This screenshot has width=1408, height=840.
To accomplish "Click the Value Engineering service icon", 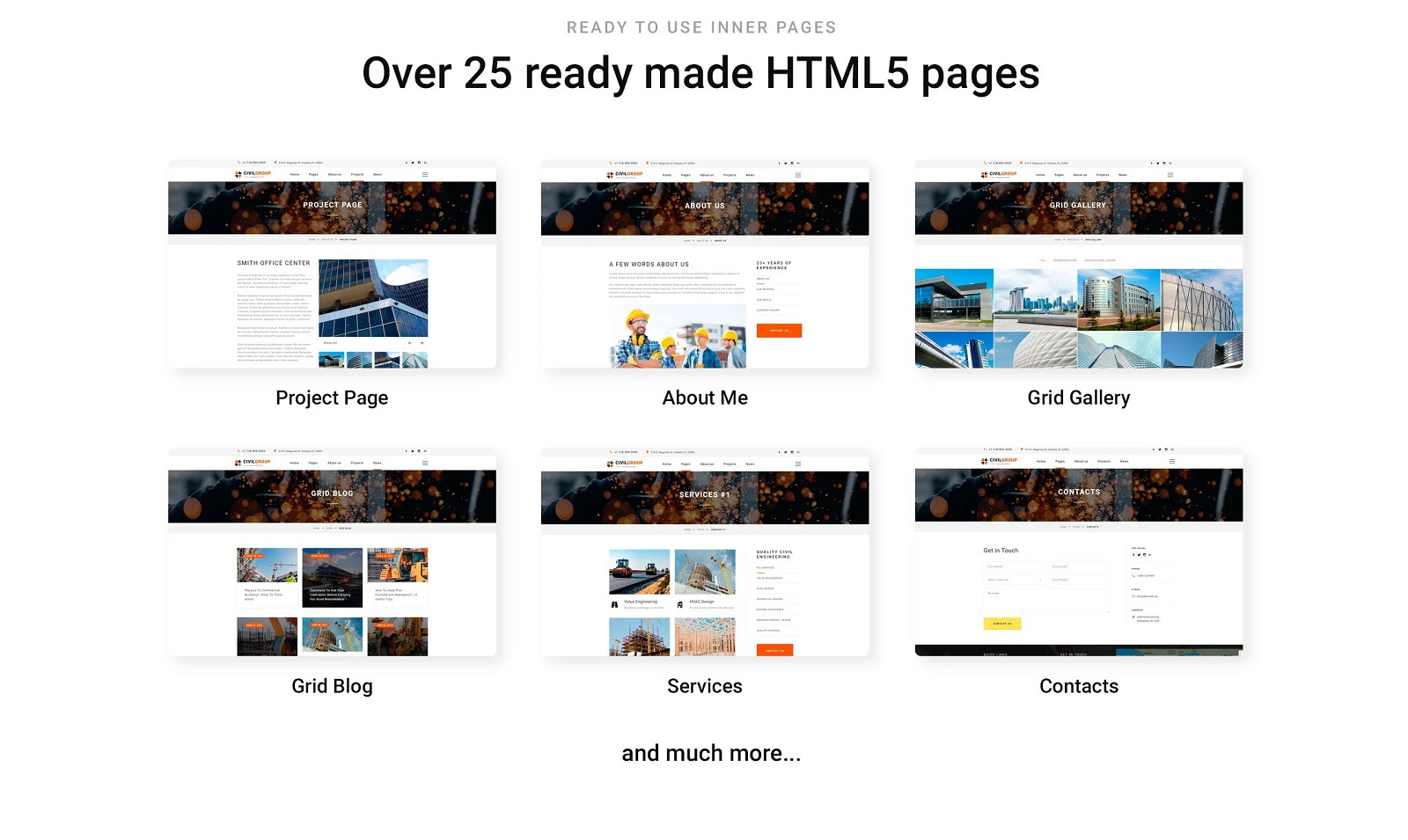I will 615,604.
